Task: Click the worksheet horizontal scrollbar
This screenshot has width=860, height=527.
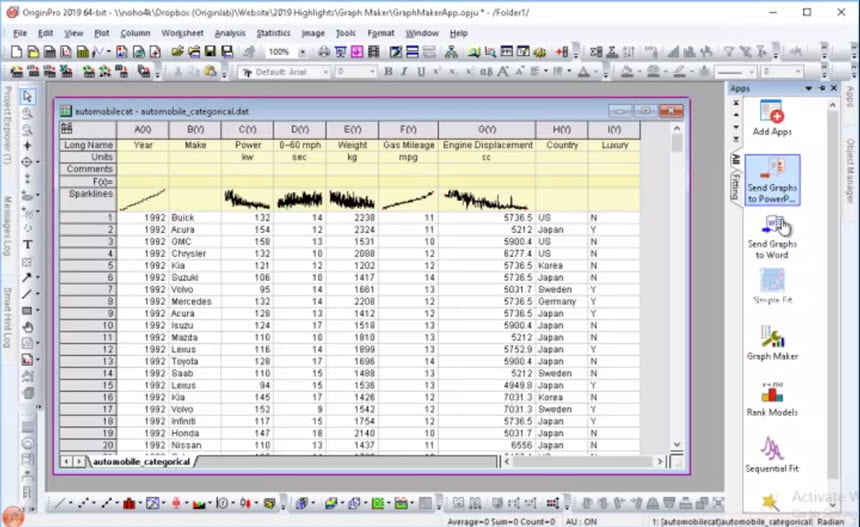Action: pyautogui.click(x=584, y=462)
